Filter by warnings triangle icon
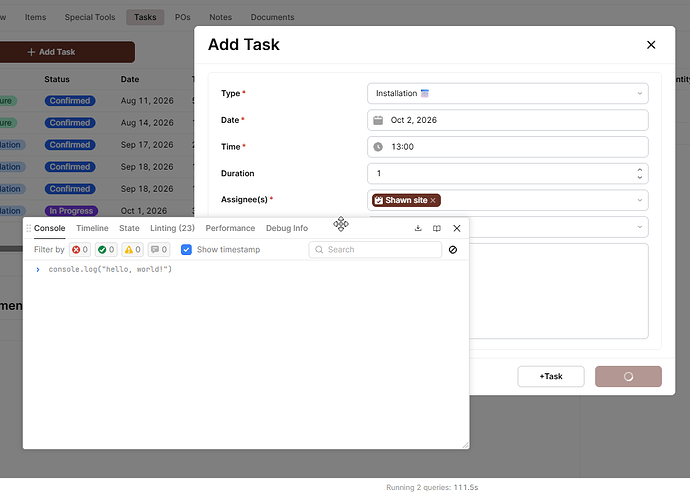This screenshot has height=496, width=690. click(128, 250)
